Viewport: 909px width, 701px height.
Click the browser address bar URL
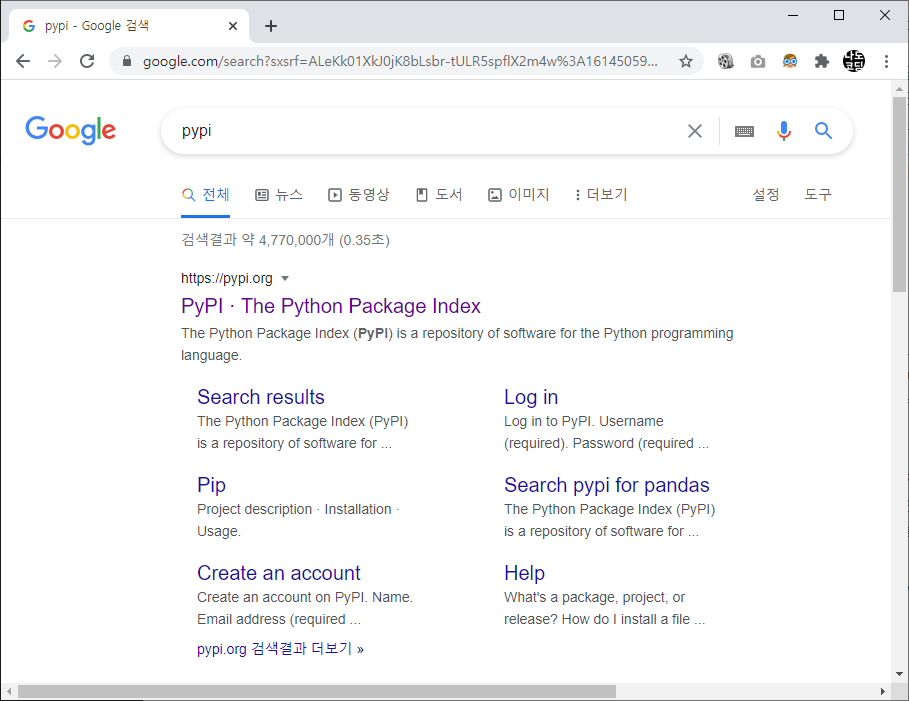point(400,61)
